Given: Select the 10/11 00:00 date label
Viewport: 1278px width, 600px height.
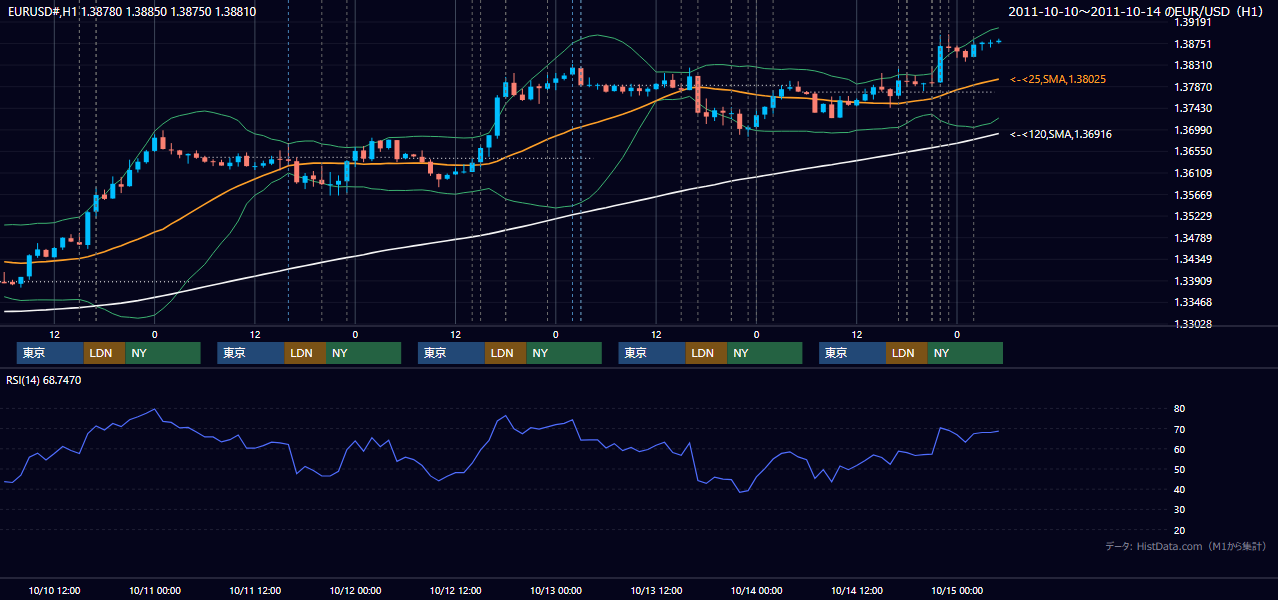Looking at the screenshot, I should tap(155, 590).
